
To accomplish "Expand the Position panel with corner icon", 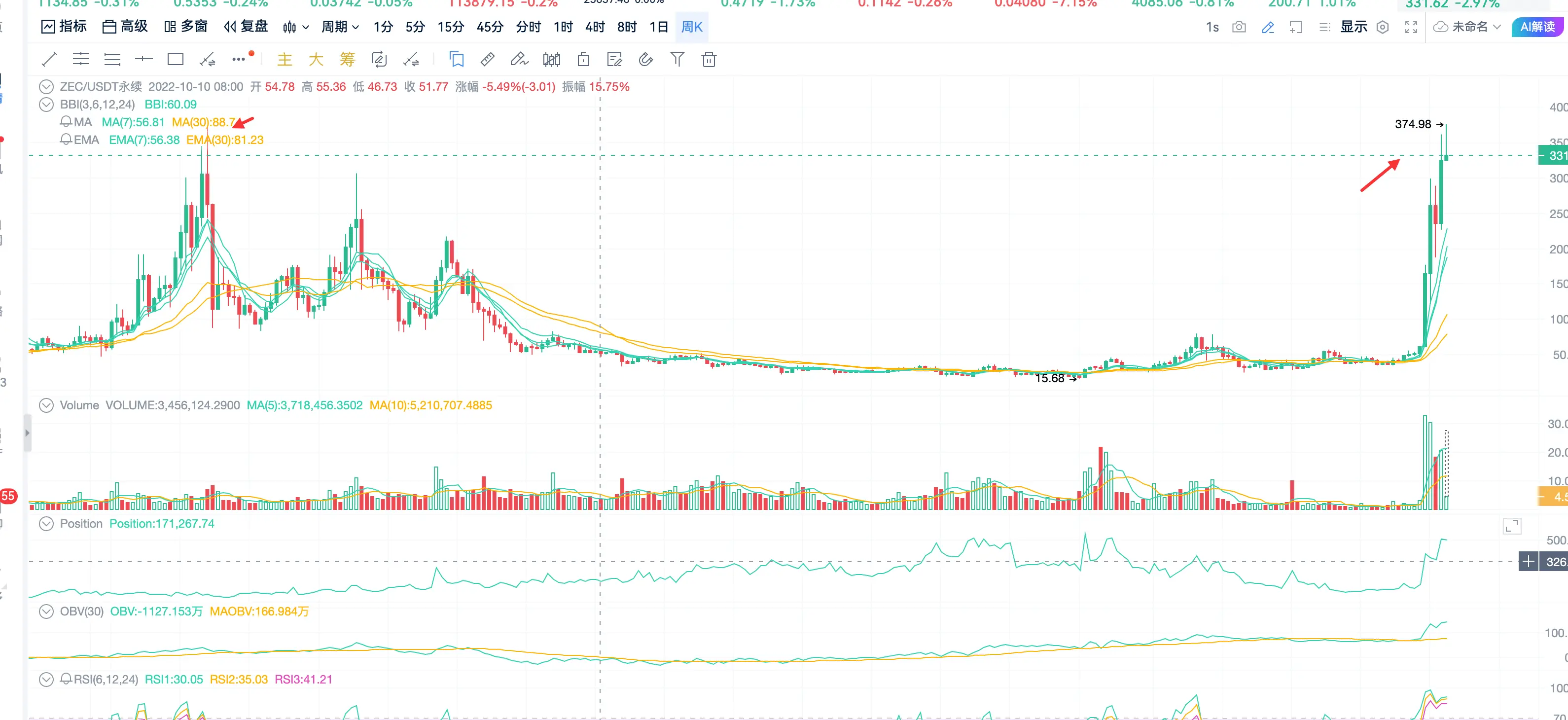I will click(1511, 526).
